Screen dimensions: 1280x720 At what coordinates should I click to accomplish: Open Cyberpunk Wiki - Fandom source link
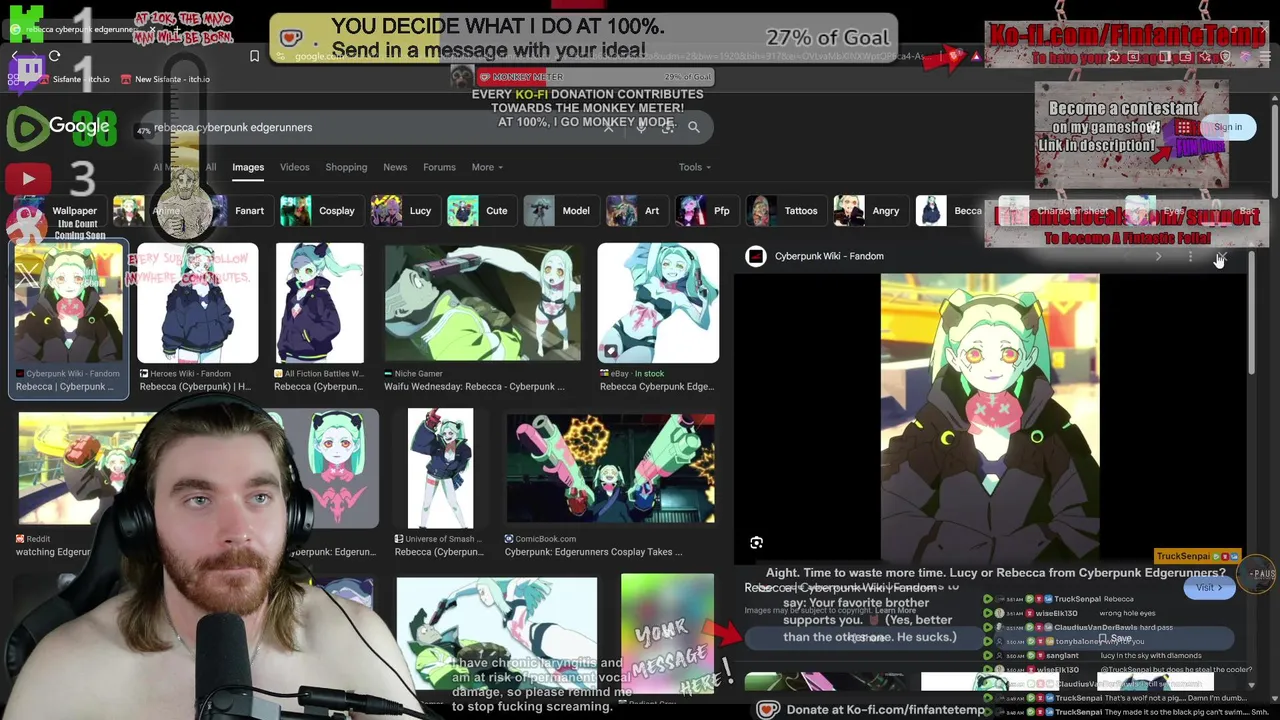(x=829, y=256)
